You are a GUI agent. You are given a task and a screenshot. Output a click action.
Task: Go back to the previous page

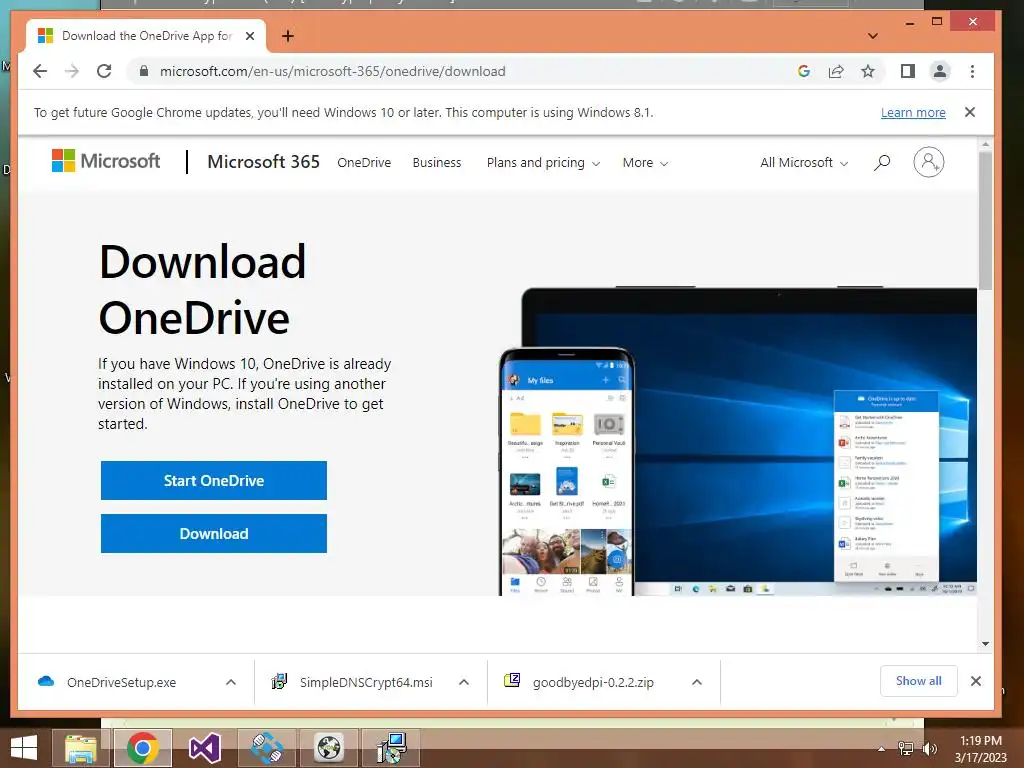click(x=40, y=71)
